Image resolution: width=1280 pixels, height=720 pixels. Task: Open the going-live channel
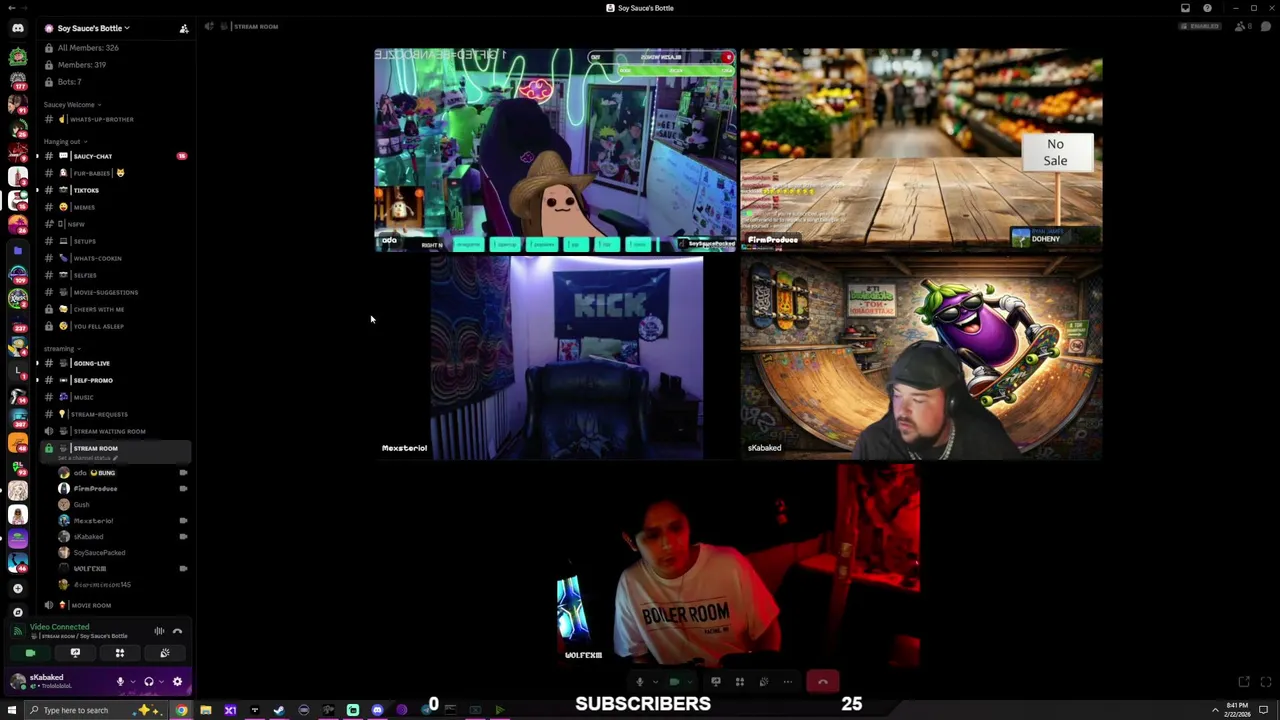tap(115, 363)
